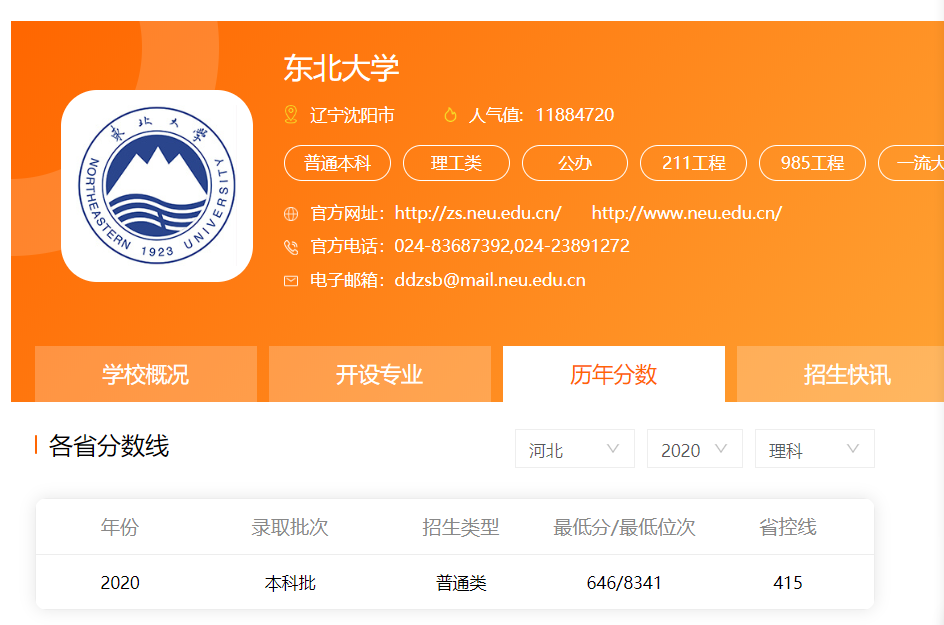The image size is (944, 625).
Task: Click the Northeastern University logo thumbnail
Action: (x=157, y=185)
